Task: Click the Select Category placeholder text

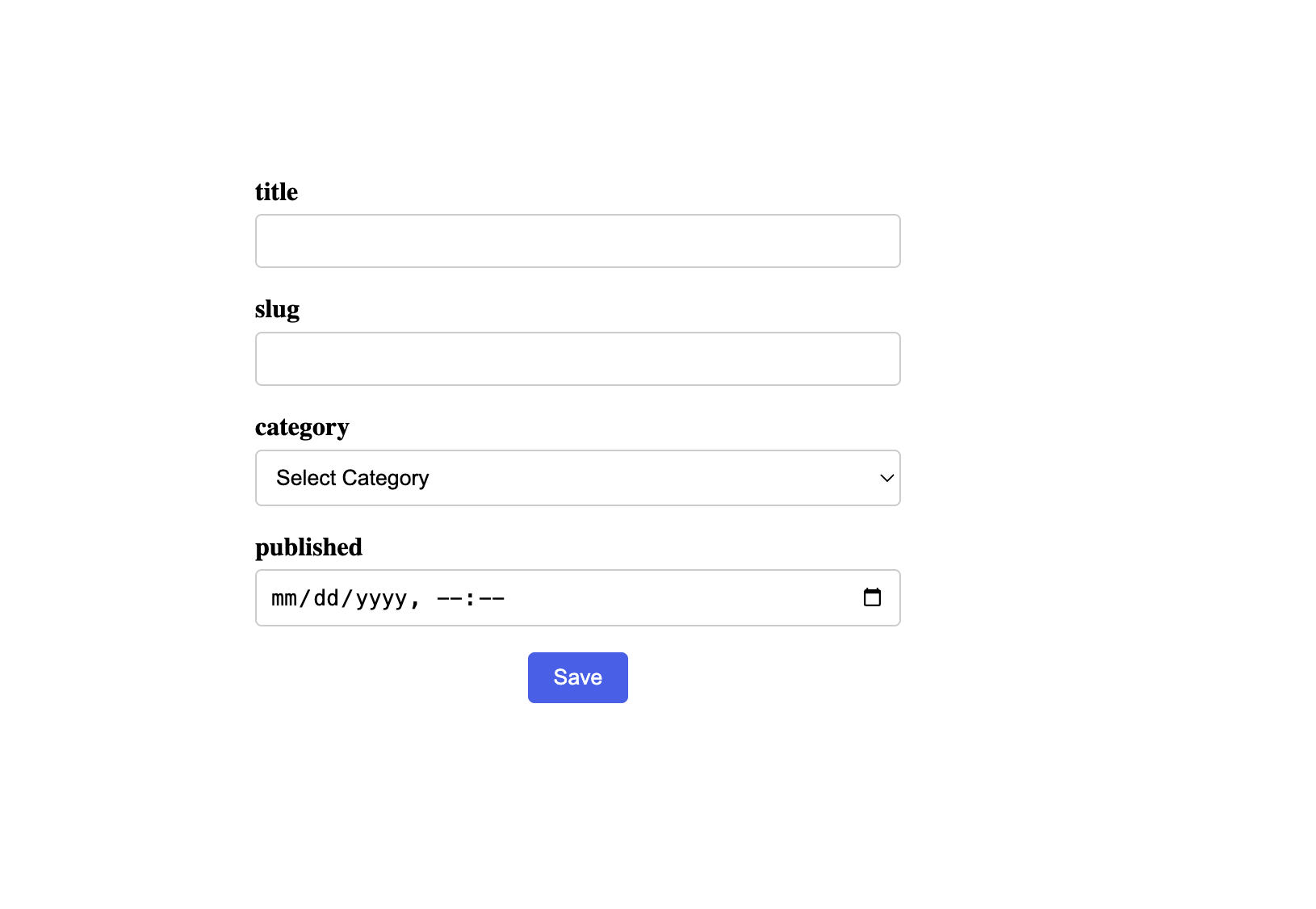Action: (x=353, y=477)
